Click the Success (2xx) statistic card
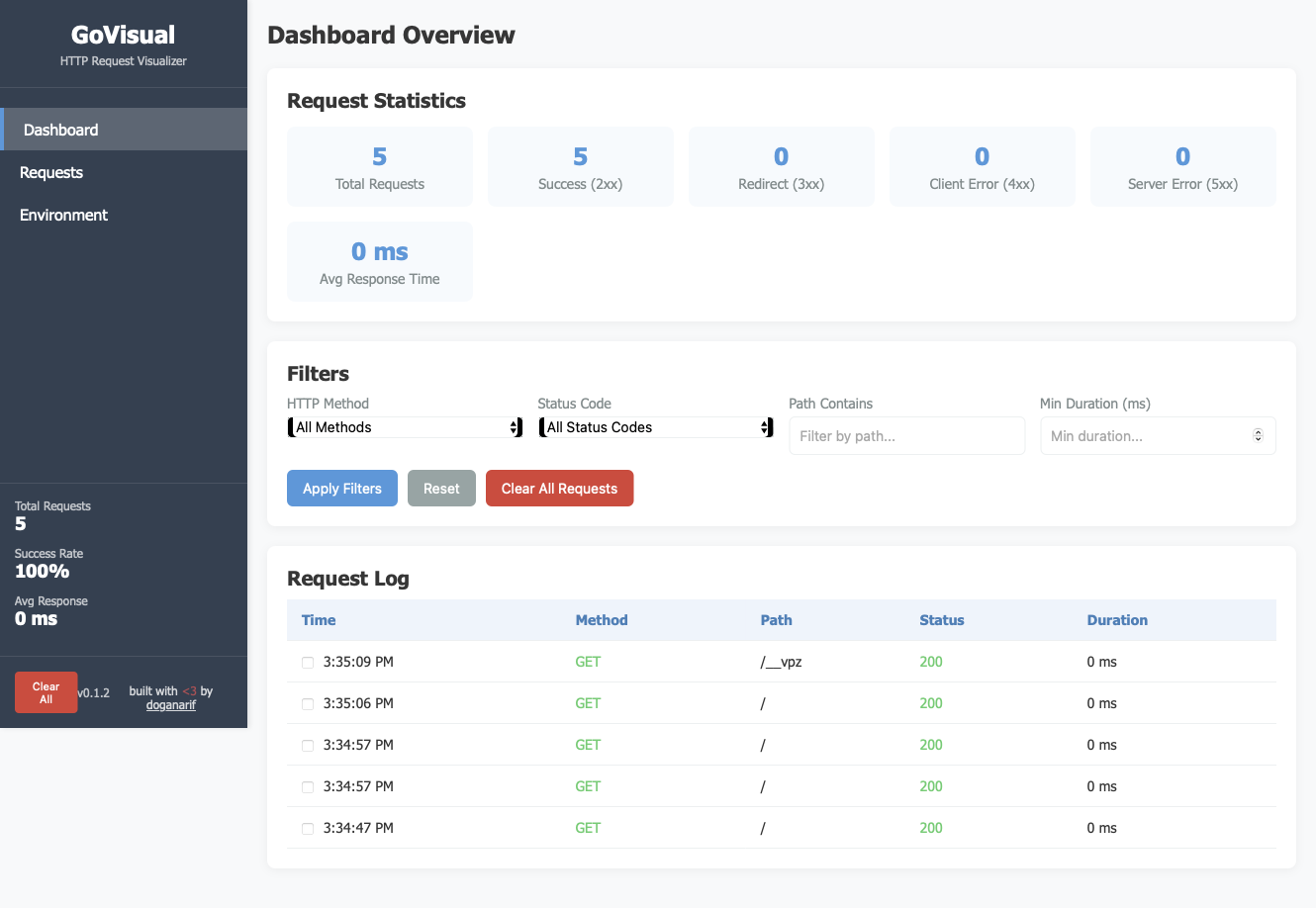This screenshot has width=1316, height=908. coord(581,166)
